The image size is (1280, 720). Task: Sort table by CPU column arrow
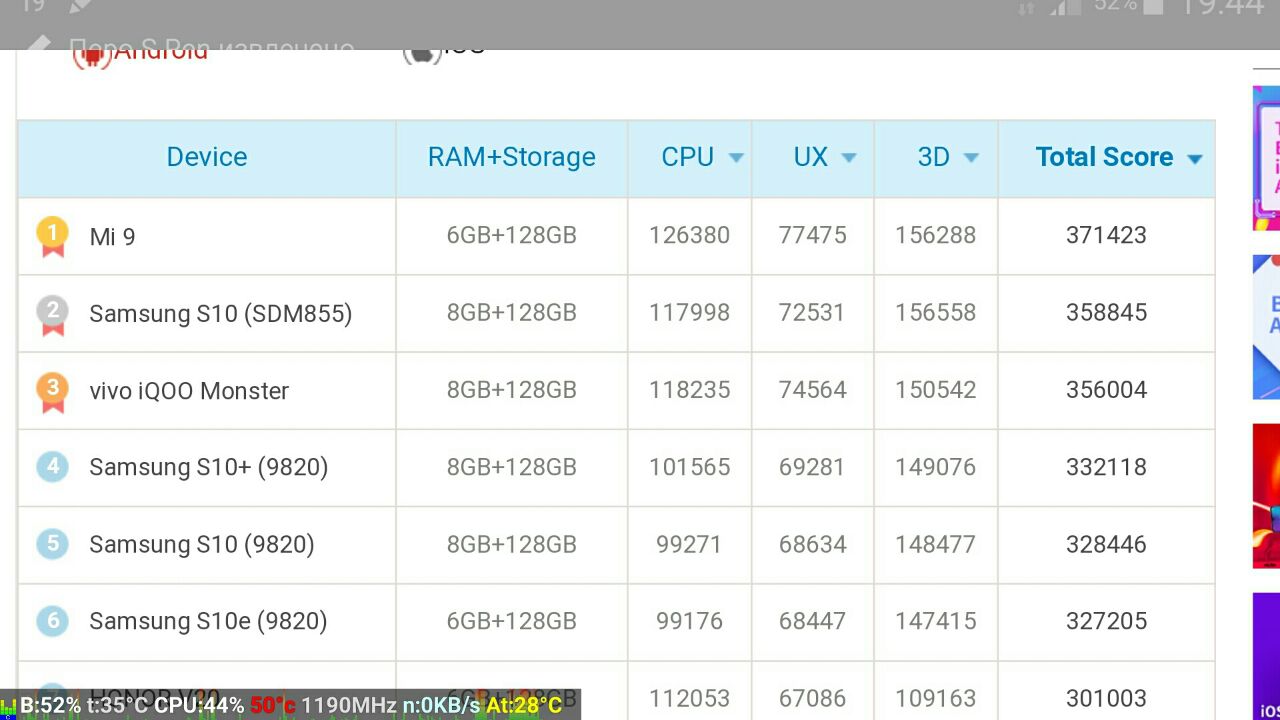736,158
